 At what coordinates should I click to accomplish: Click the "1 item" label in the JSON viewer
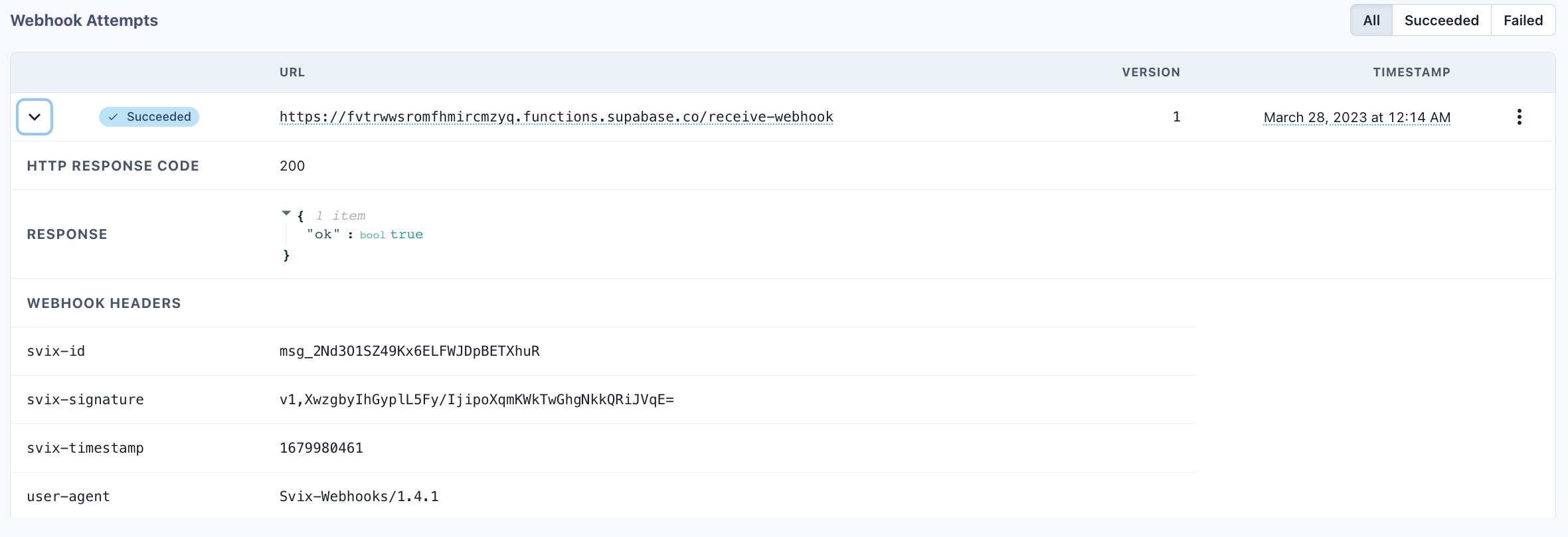click(341, 216)
